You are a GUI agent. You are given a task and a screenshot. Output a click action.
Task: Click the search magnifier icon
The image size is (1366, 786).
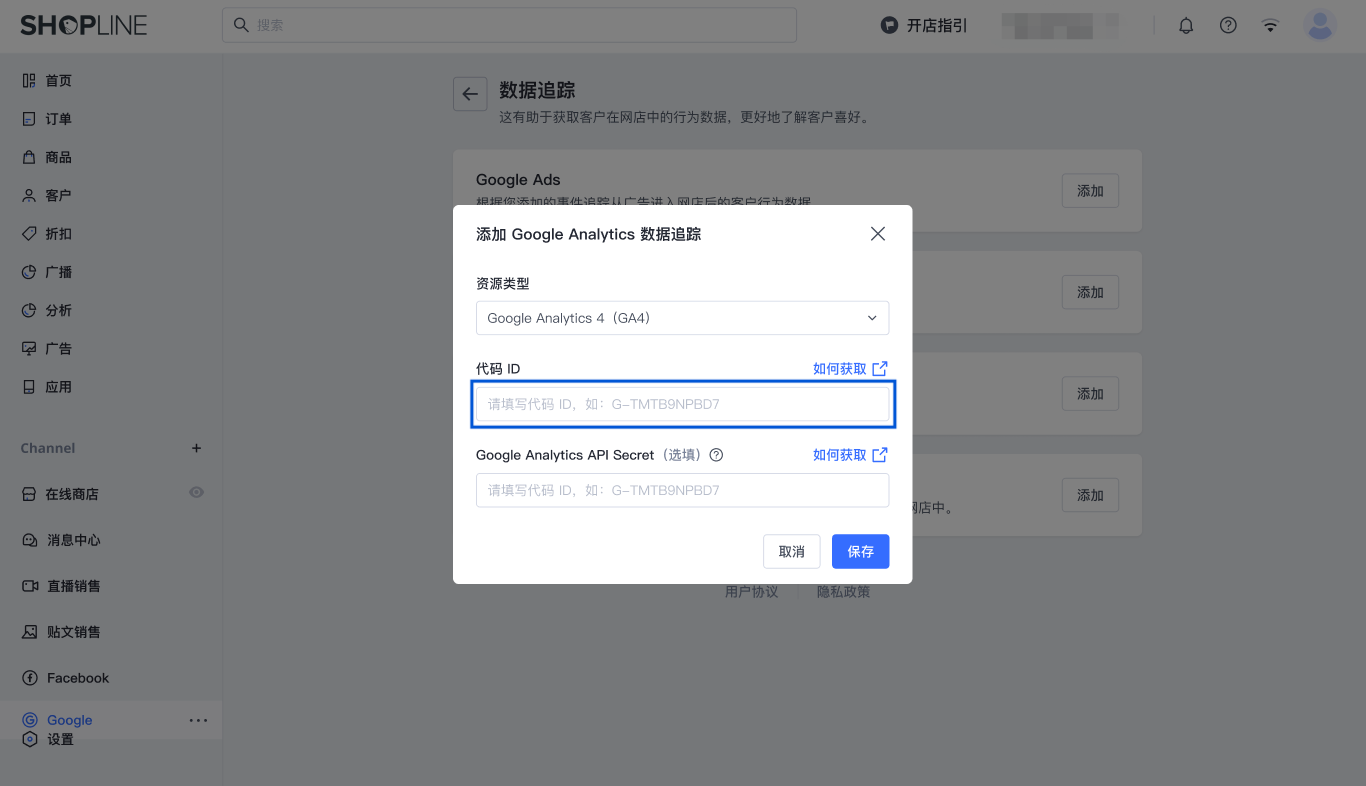pyautogui.click(x=241, y=25)
